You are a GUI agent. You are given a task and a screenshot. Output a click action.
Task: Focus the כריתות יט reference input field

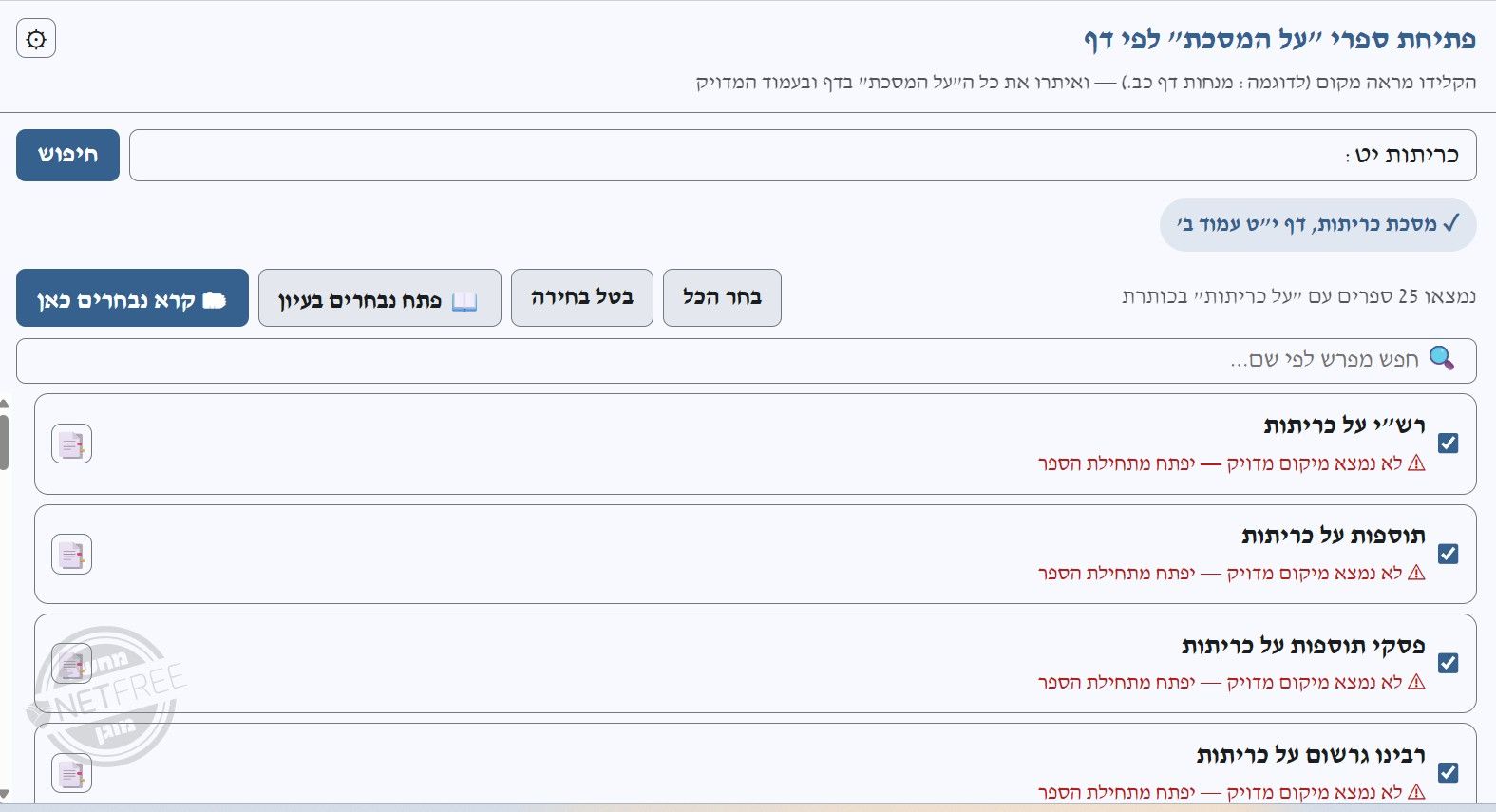(x=803, y=155)
